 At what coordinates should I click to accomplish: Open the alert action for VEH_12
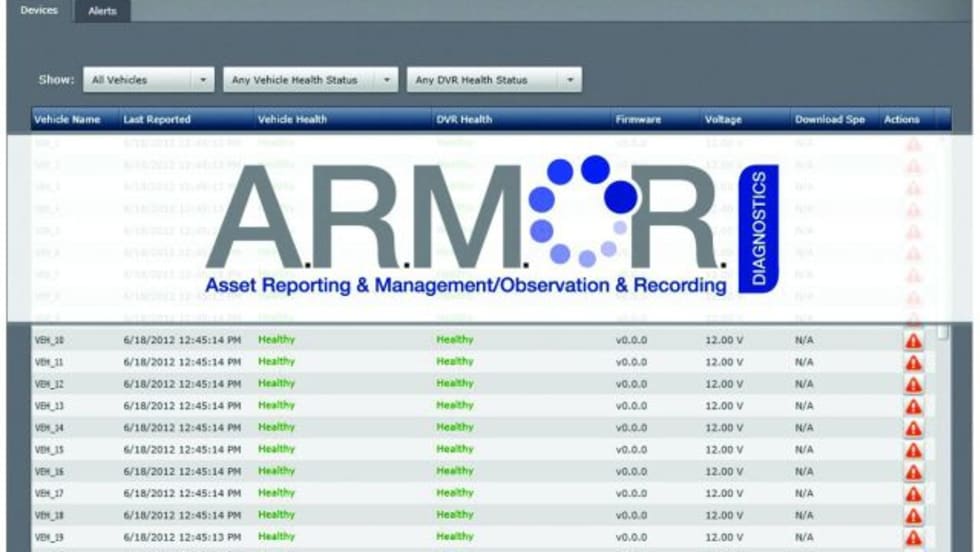click(x=913, y=385)
